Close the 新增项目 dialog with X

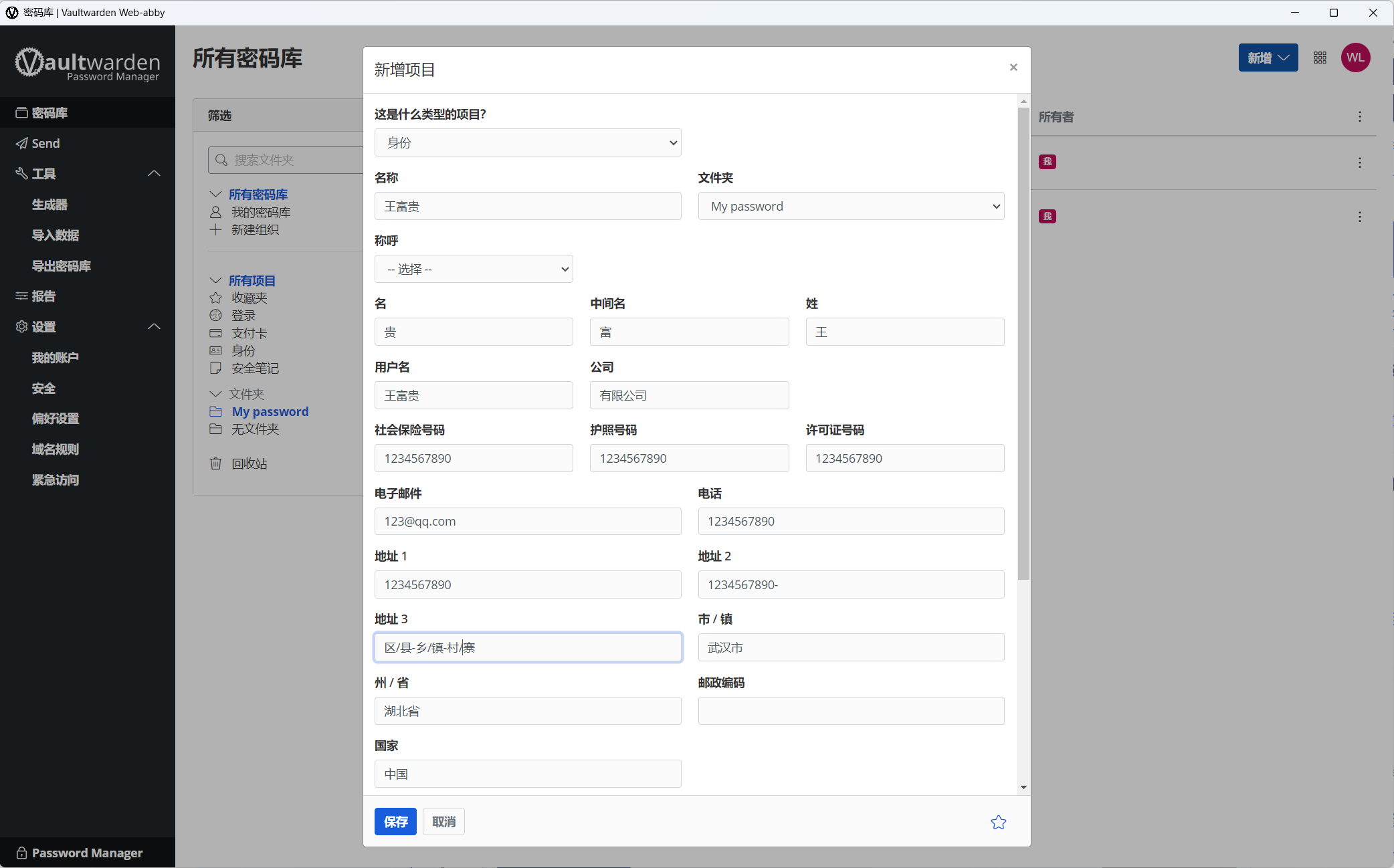click(1013, 68)
